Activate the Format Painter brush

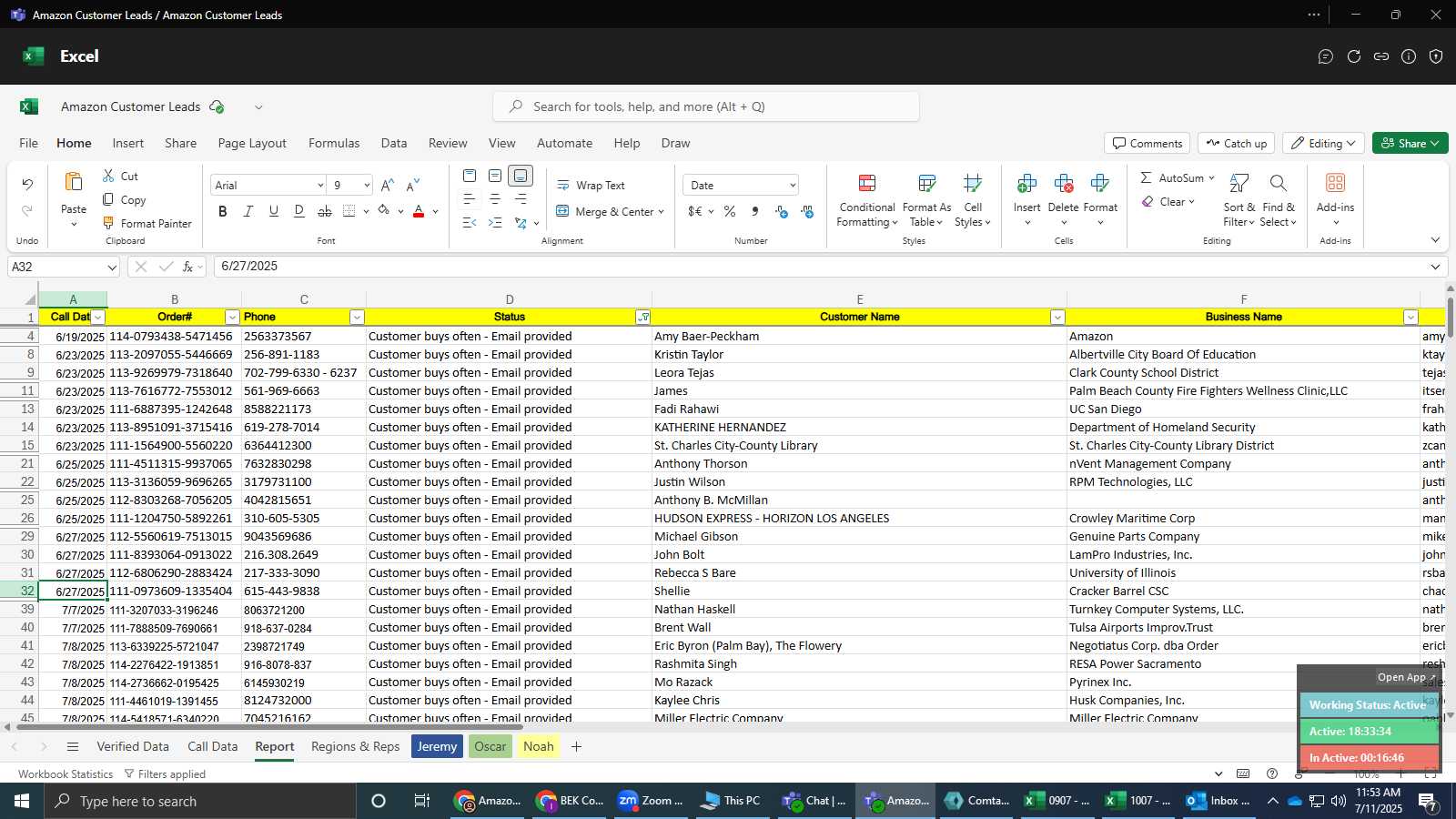(x=108, y=223)
